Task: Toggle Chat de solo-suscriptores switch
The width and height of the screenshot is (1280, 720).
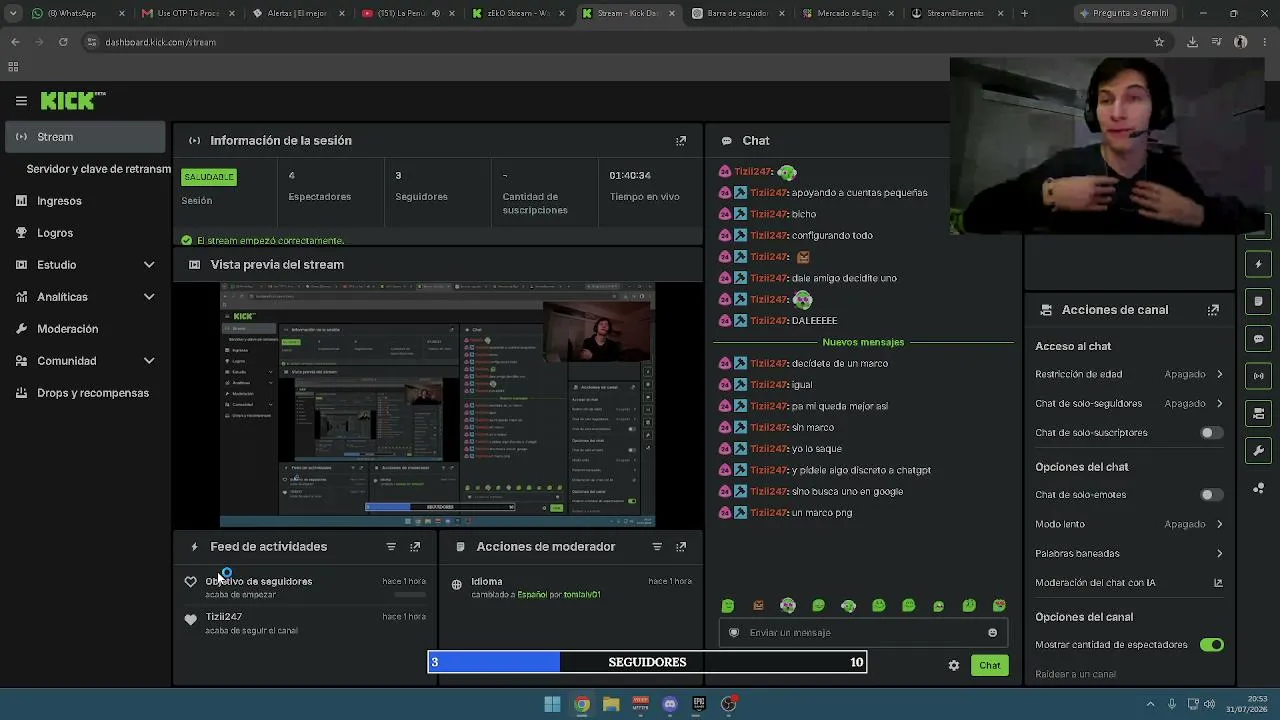Action: (x=1211, y=433)
